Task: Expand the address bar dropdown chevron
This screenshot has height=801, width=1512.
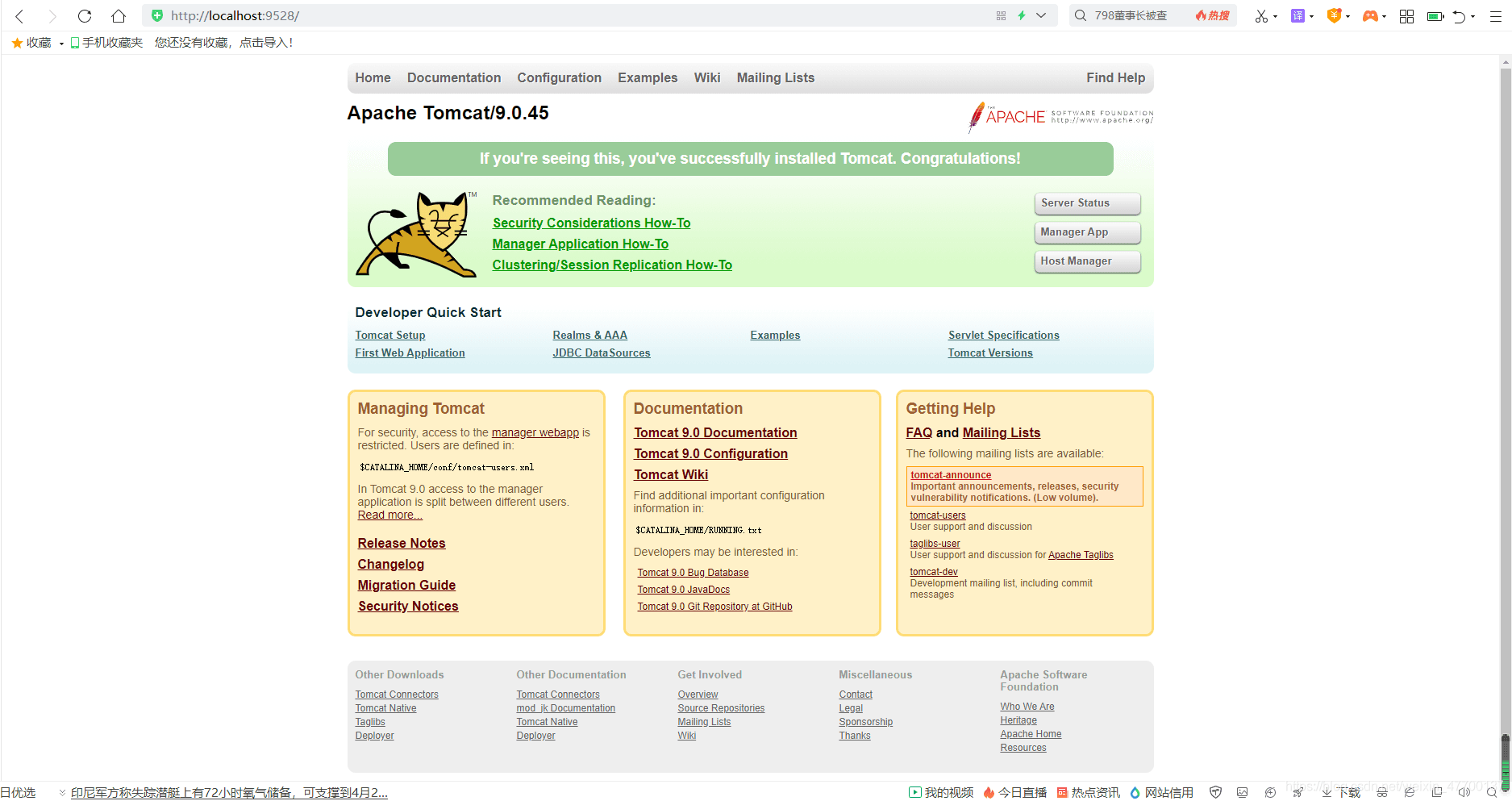Action: coord(1041,16)
